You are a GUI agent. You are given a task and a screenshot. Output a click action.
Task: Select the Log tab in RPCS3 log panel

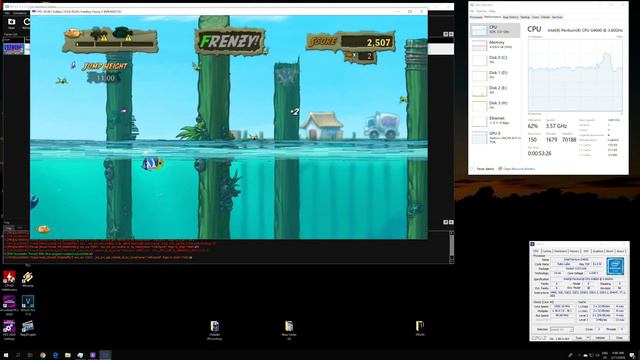[8, 228]
